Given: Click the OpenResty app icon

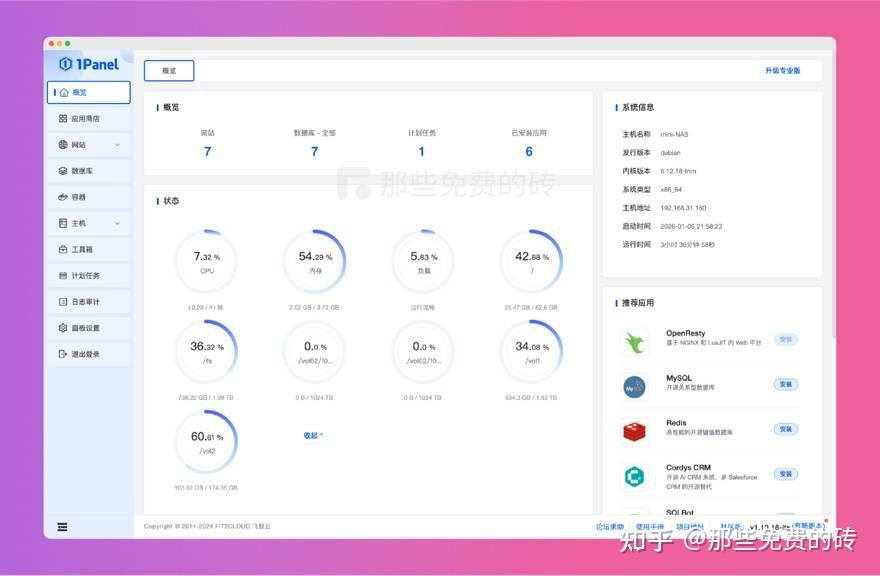Looking at the screenshot, I should [x=635, y=342].
